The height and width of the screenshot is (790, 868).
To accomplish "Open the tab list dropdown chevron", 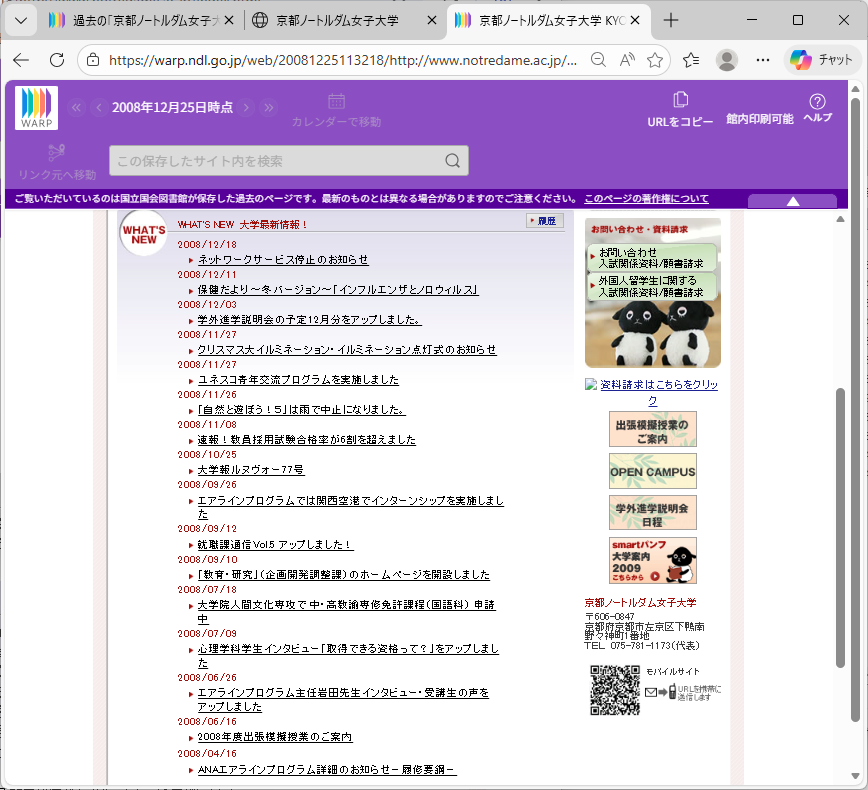I will pos(18,21).
